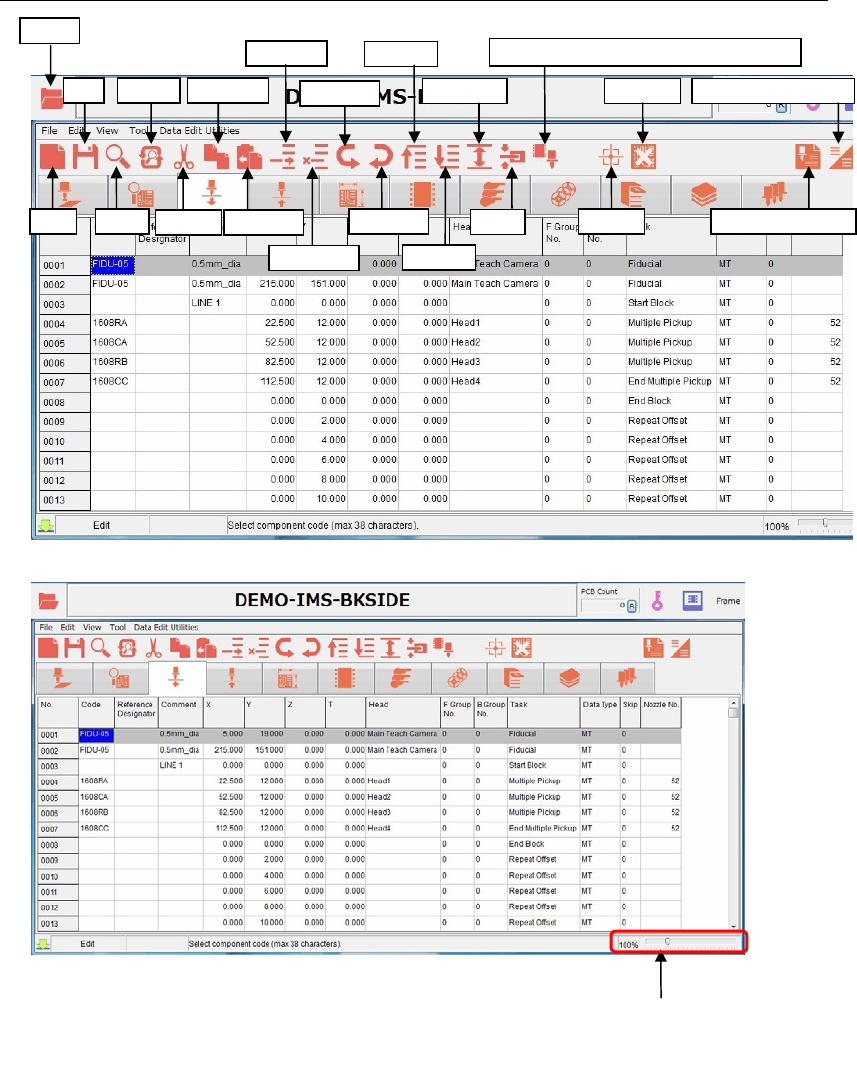
Task: Click the Cut scissors icon in the lower window toolbar
Action: coord(154,647)
